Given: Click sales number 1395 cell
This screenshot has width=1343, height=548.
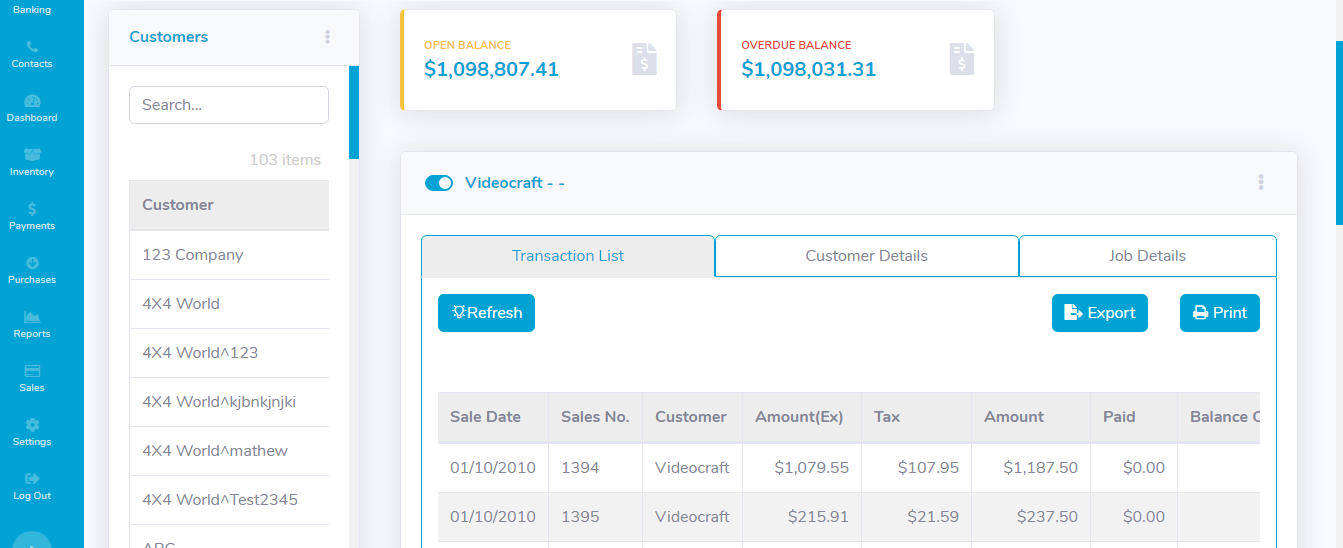Looking at the screenshot, I should 595,517.
